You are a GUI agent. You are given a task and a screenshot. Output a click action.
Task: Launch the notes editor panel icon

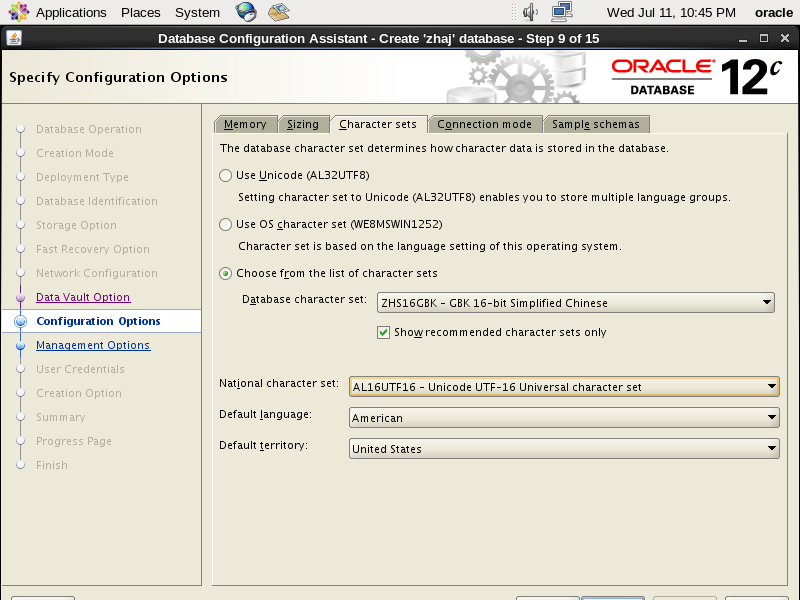click(x=279, y=12)
